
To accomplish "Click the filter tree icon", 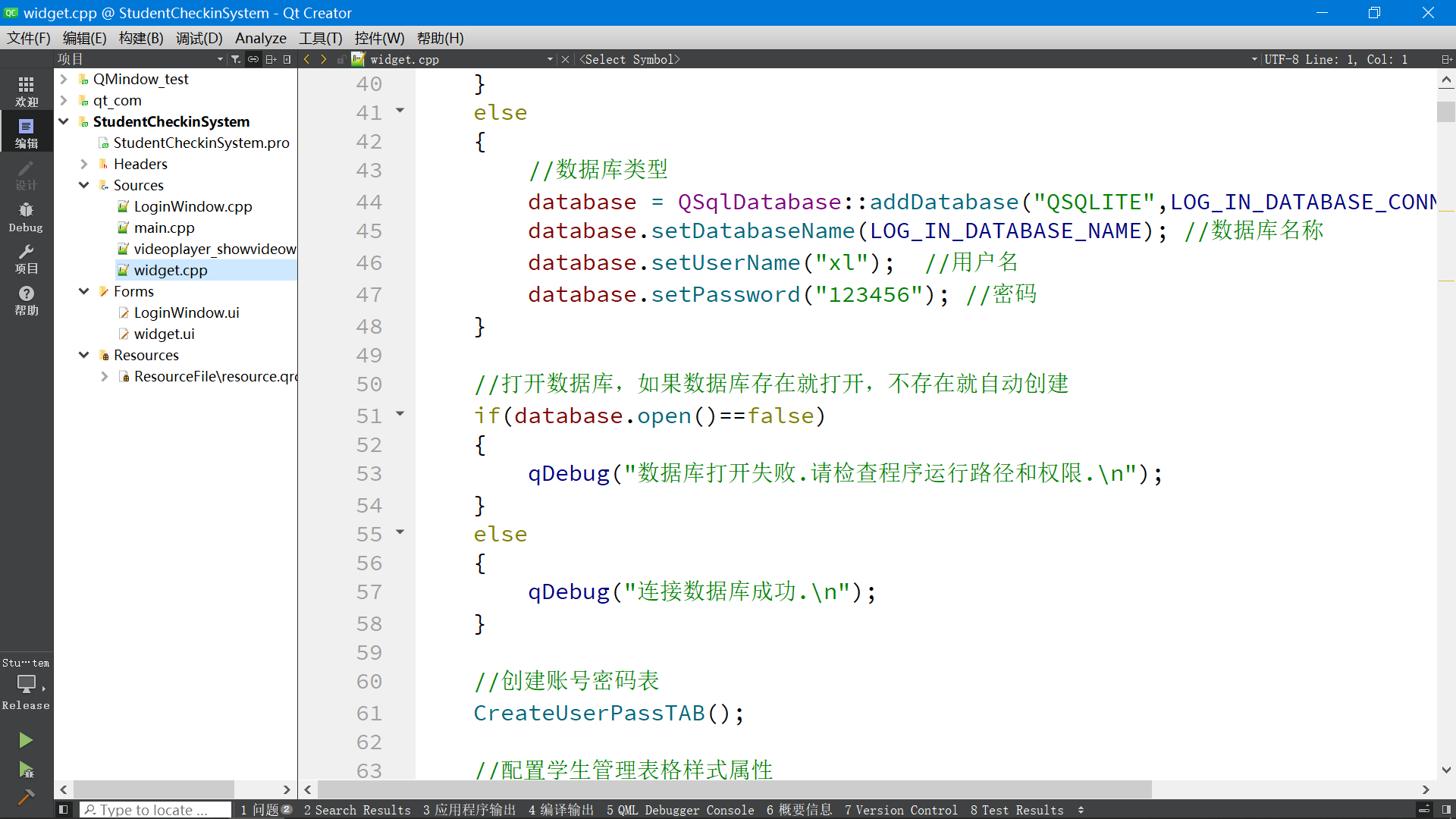I will (236, 59).
